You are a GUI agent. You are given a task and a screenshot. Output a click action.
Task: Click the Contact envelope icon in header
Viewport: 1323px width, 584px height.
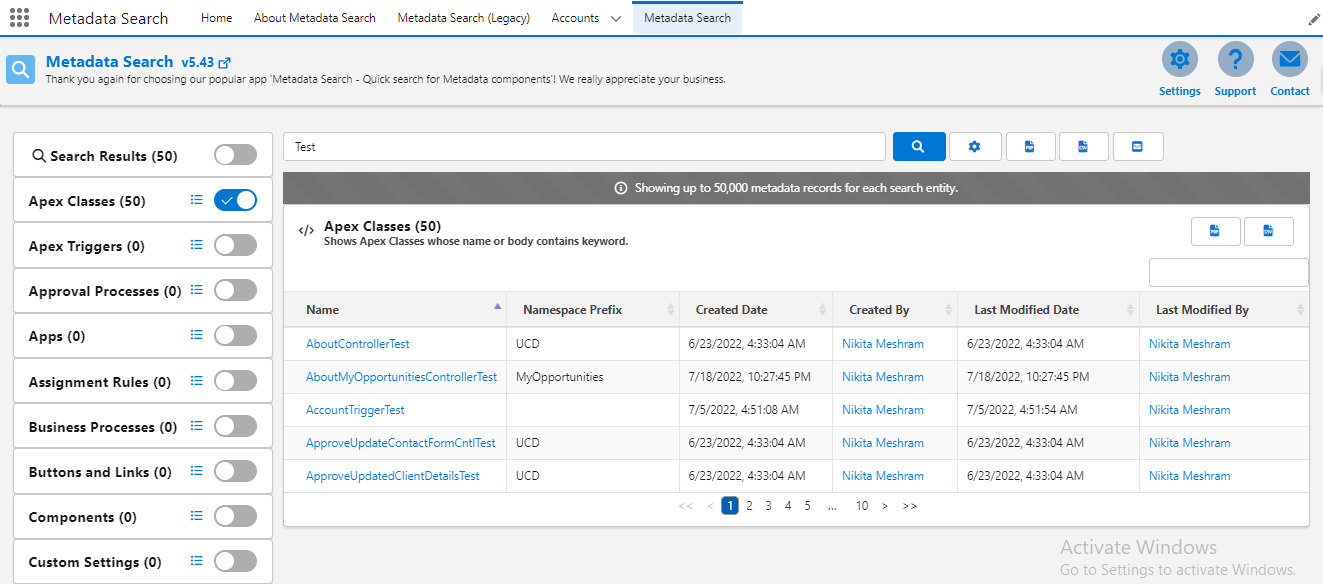coord(1289,61)
